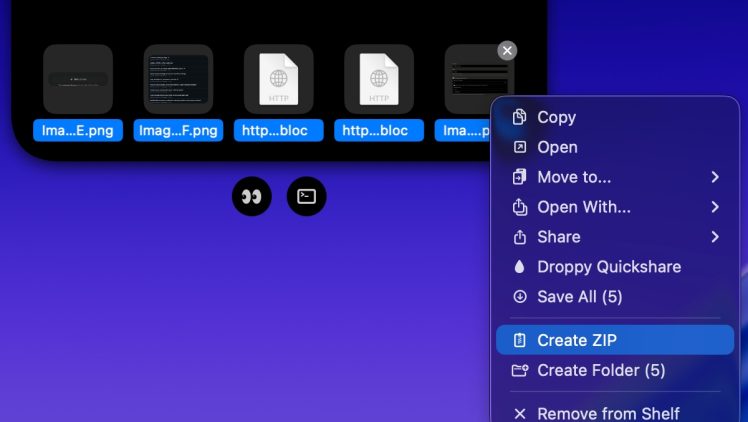This screenshot has width=748, height=422.
Task: Choose Open in the context menu
Action: (557, 147)
